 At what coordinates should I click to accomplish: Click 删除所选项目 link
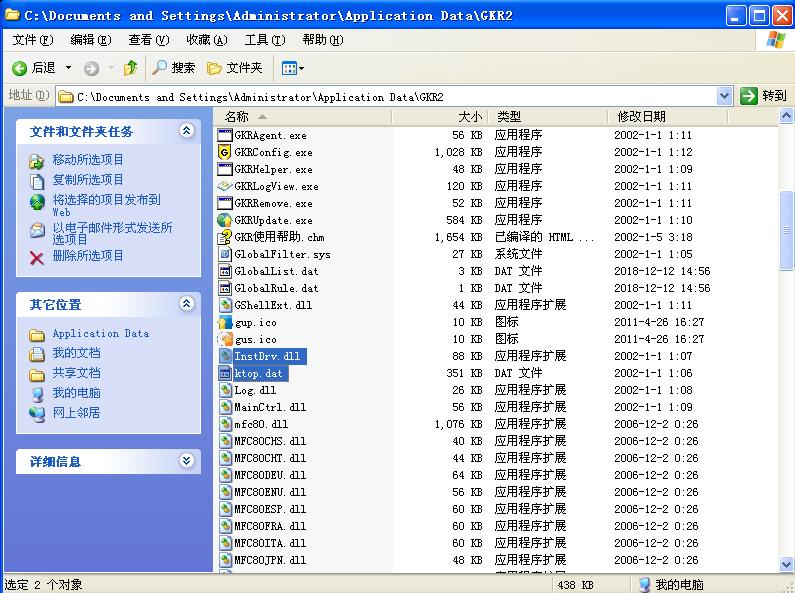tap(88, 255)
